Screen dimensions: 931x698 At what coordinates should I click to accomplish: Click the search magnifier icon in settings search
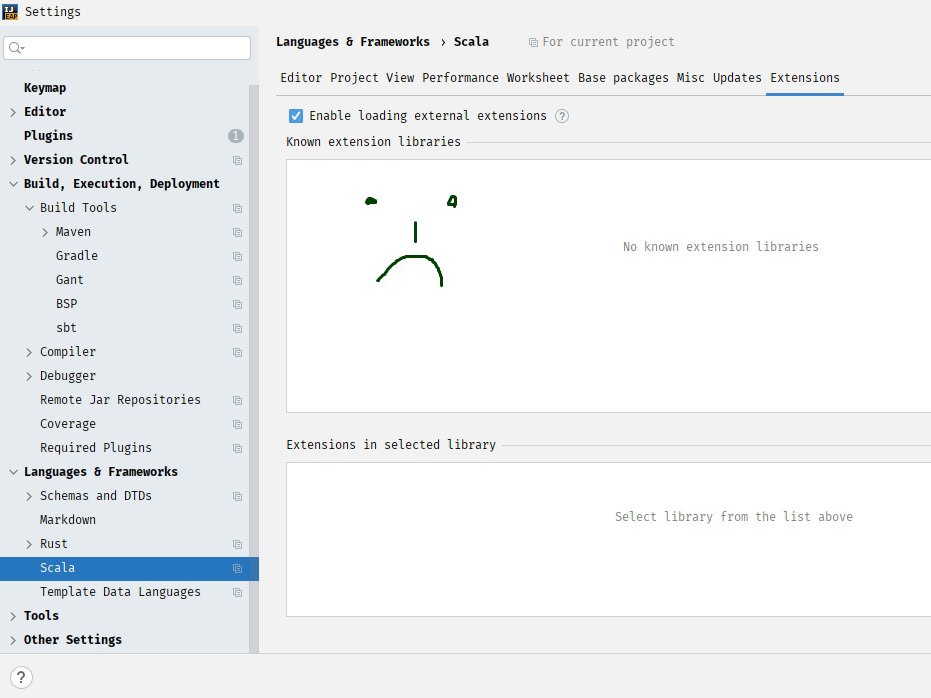click(17, 48)
